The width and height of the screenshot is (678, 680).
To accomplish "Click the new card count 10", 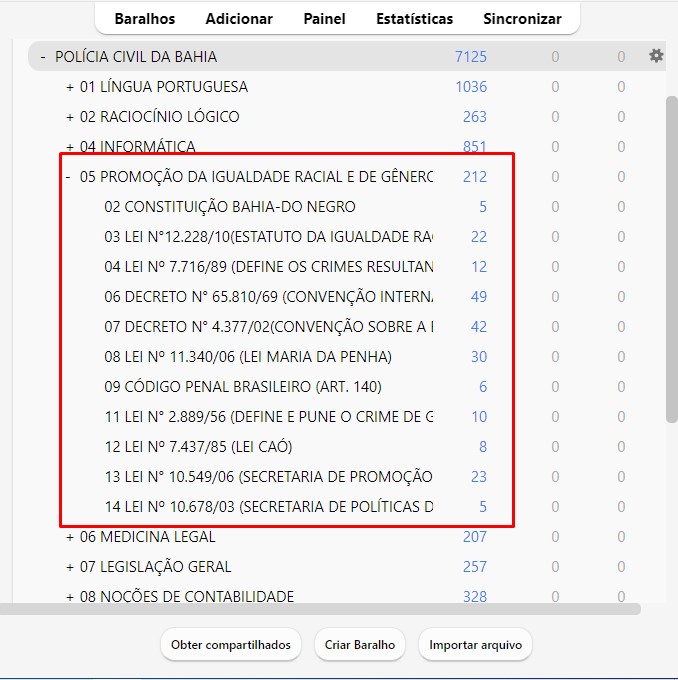I will (x=479, y=416).
